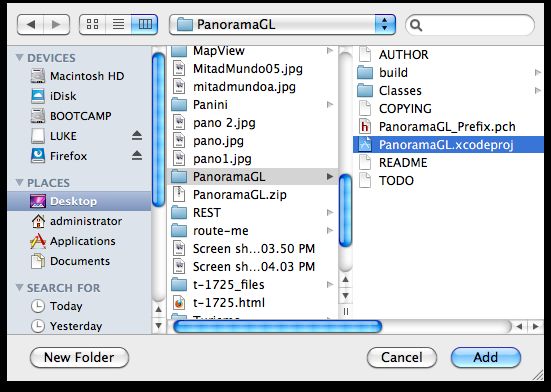Select the TODO file
Screen dimensions: 551x392
click(448, 181)
